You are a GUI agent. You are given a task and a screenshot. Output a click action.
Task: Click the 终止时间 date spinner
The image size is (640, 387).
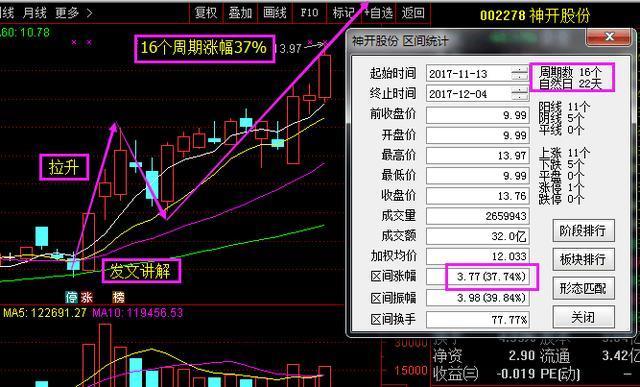coord(520,94)
